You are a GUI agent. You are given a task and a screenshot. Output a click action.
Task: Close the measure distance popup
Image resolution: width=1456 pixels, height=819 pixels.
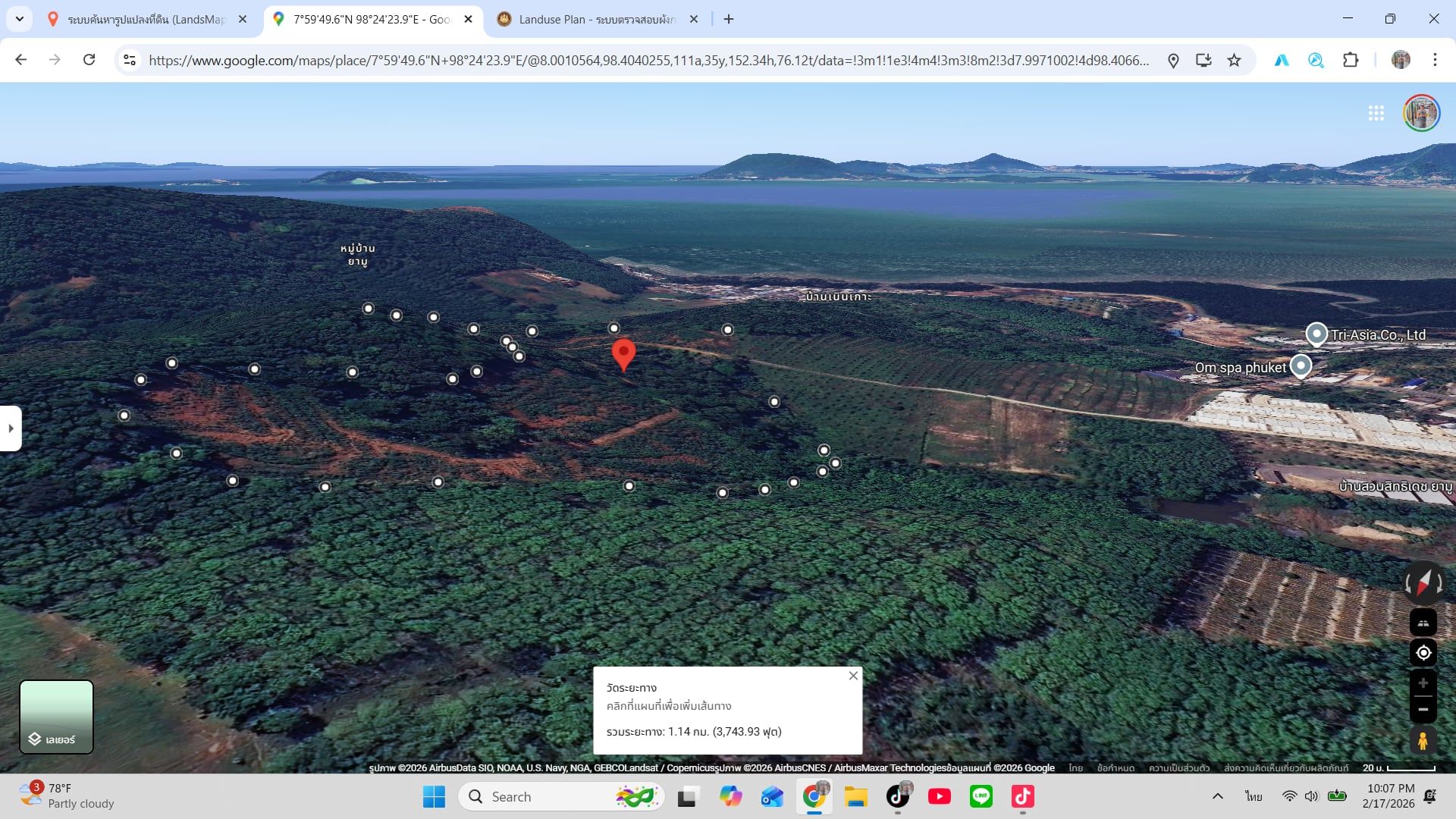(x=853, y=676)
